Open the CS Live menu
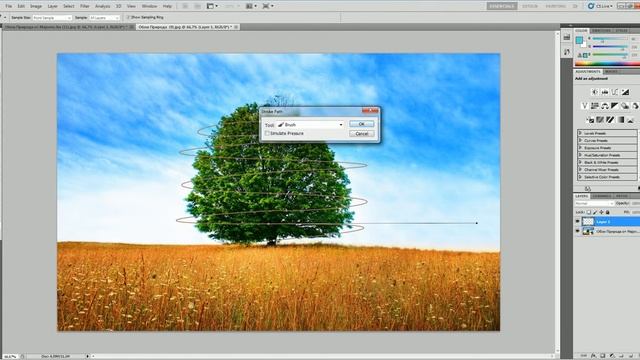 (x=600, y=6)
